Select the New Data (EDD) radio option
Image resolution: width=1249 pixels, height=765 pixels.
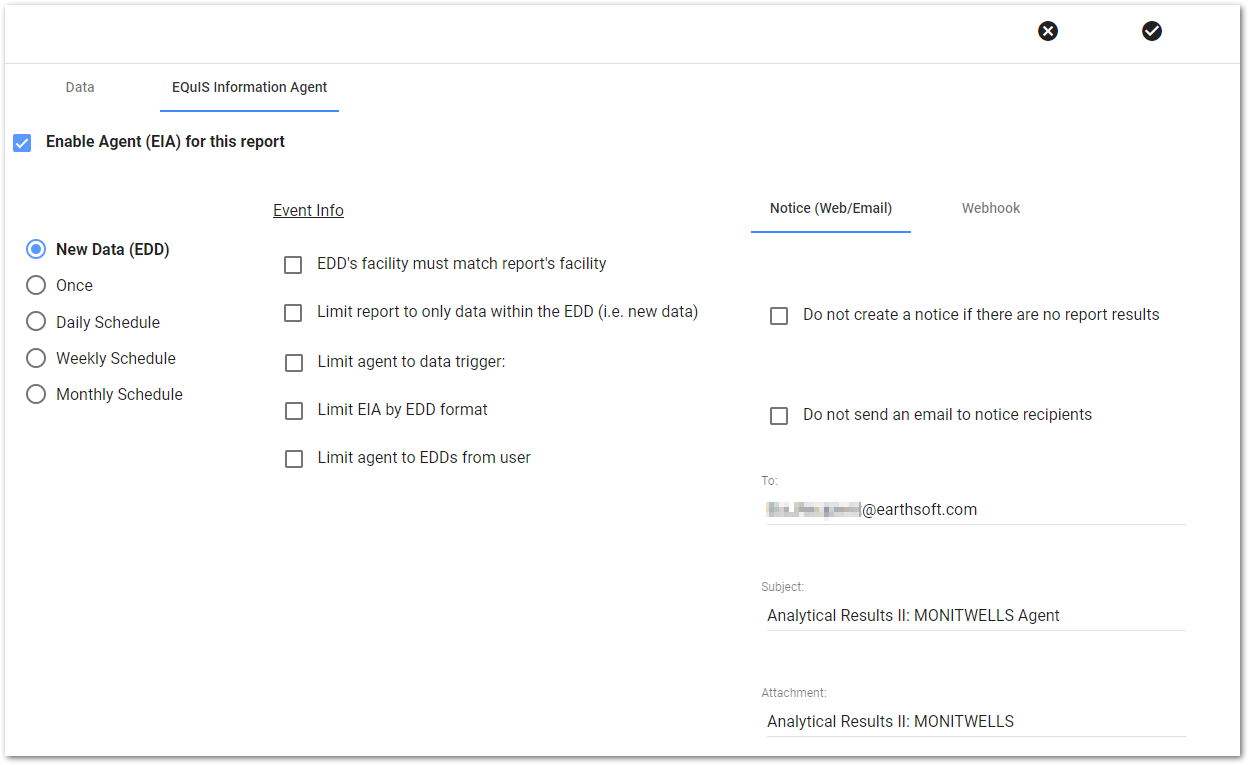click(36, 249)
